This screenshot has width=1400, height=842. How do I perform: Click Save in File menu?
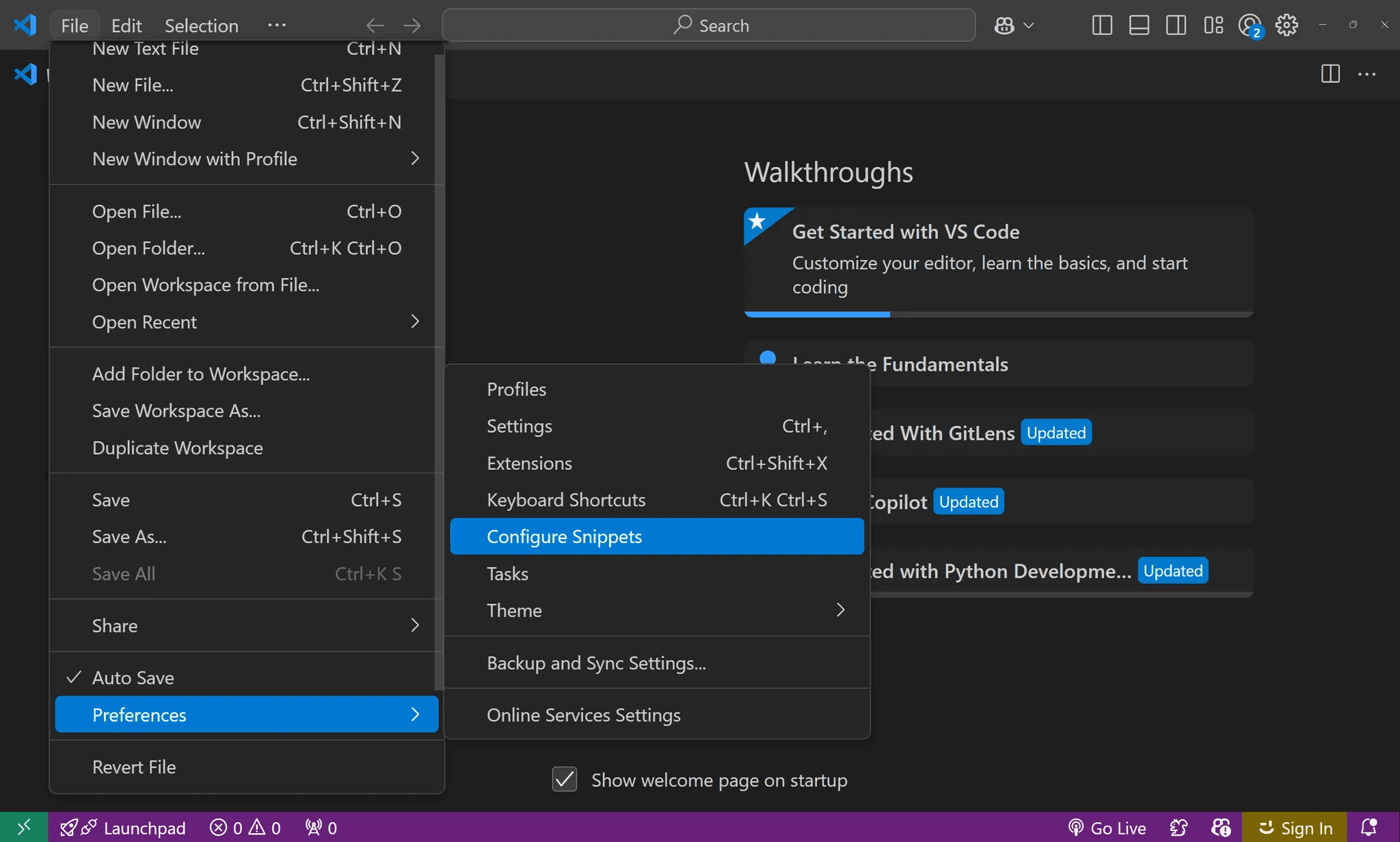pyautogui.click(x=244, y=499)
